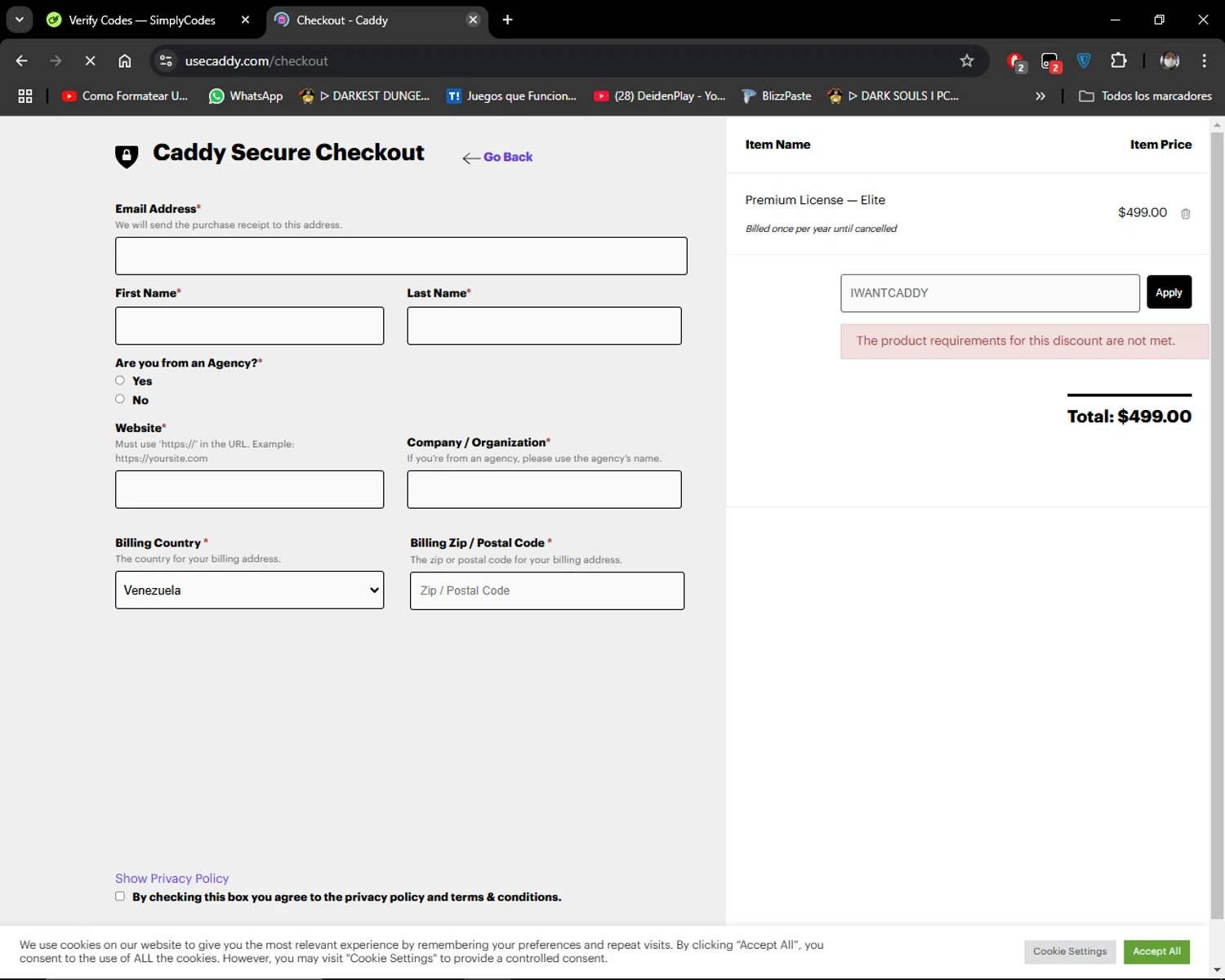Select No for agency question
This screenshot has height=980, width=1225.
[x=120, y=399]
